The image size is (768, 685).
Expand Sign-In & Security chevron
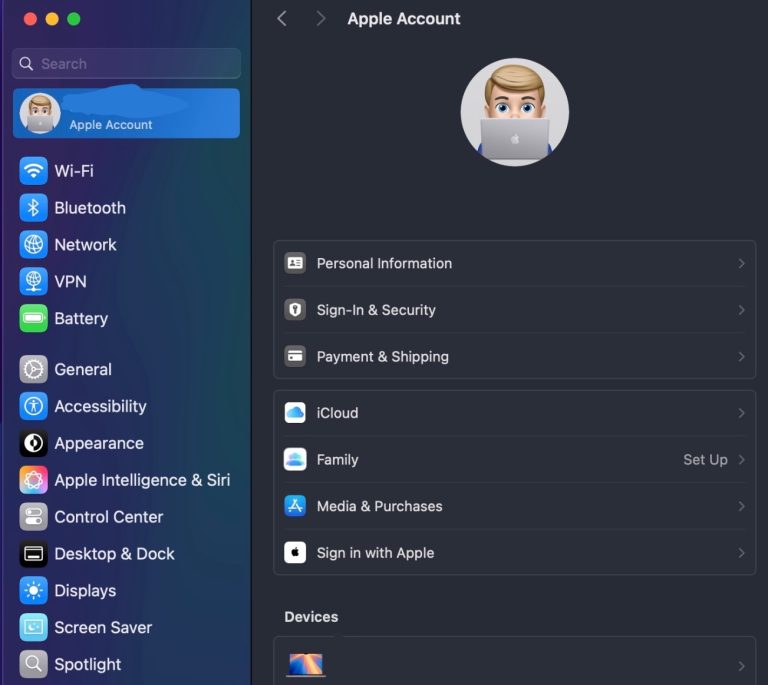[x=741, y=310]
